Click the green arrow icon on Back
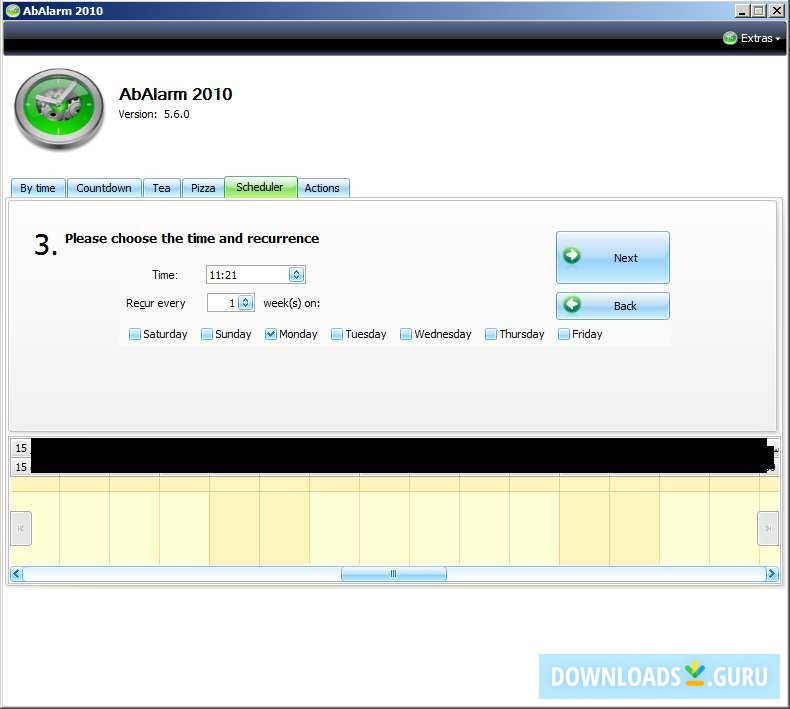Viewport: 790px width, 709px height. pos(572,304)
